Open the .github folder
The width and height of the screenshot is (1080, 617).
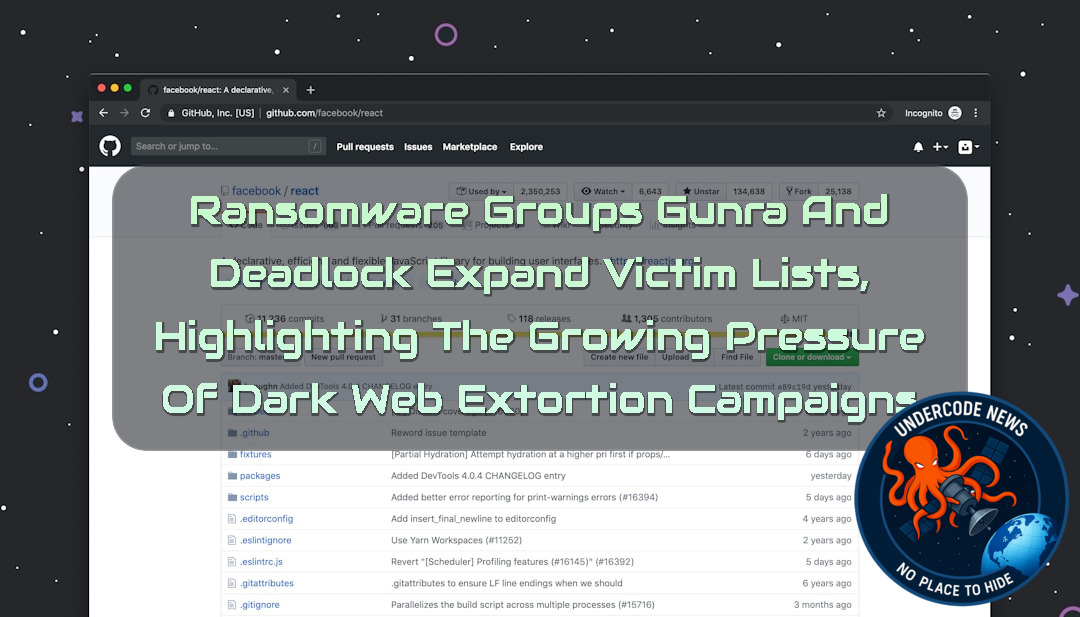(x=254, y=433)
